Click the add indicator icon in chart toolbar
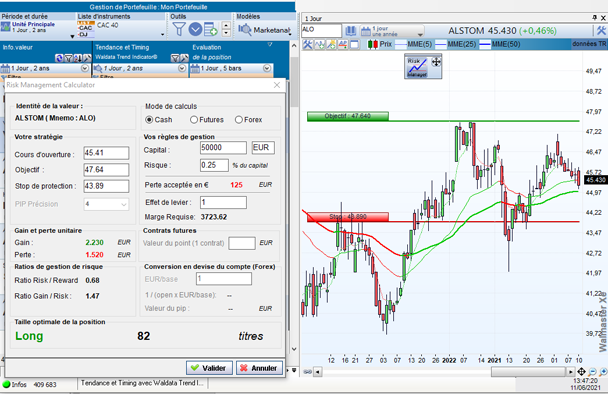 (x=320, y=45)
